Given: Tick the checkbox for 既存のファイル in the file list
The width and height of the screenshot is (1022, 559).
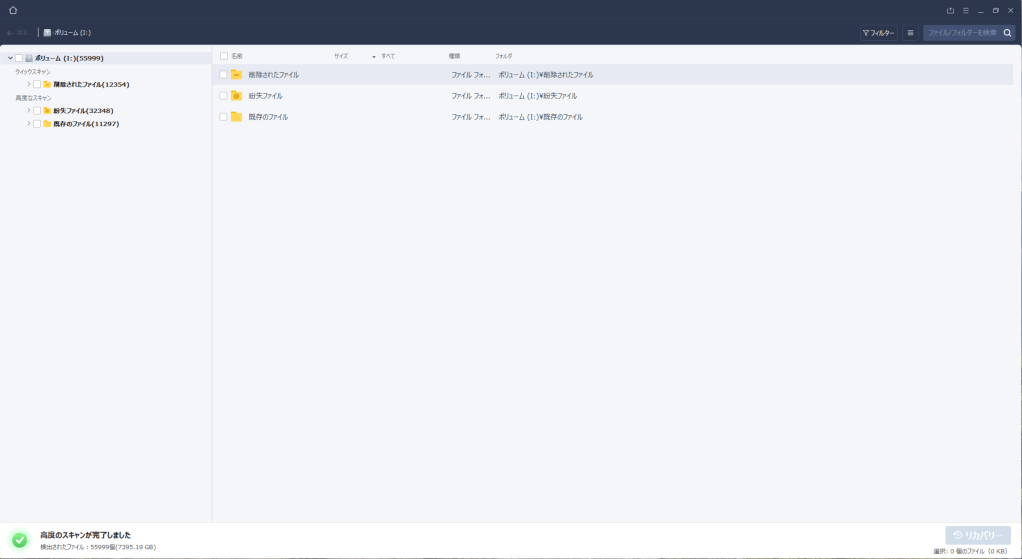Looking at the screenshot, I should point(223,117).
